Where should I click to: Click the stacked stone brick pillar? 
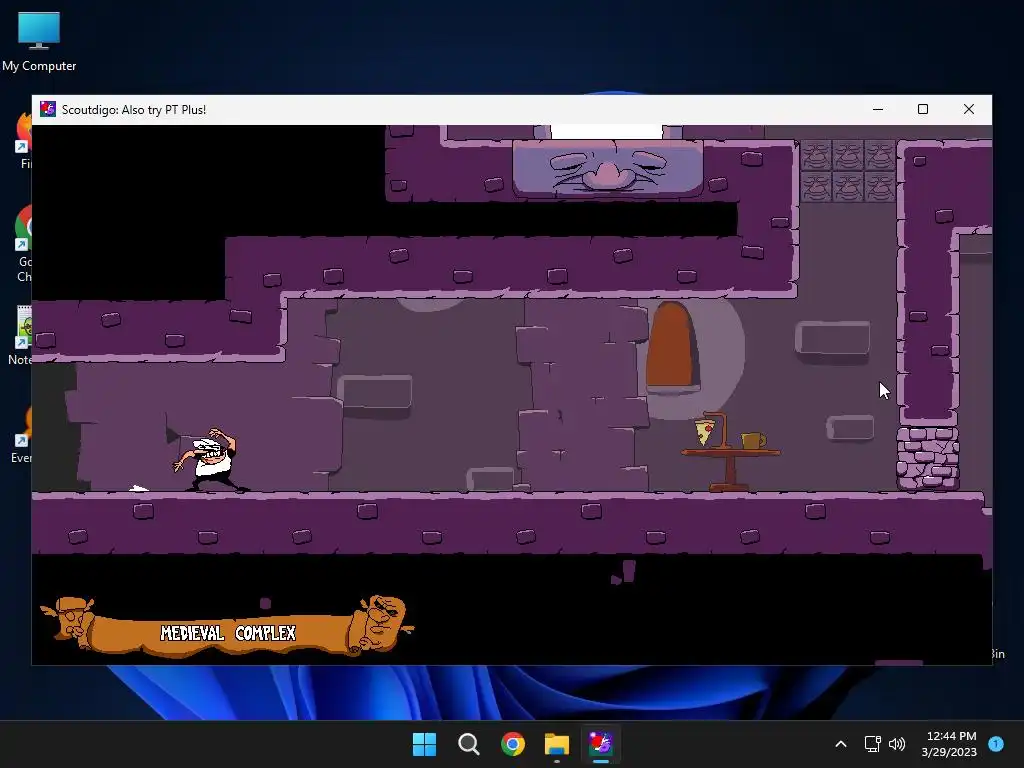[928, 458]
